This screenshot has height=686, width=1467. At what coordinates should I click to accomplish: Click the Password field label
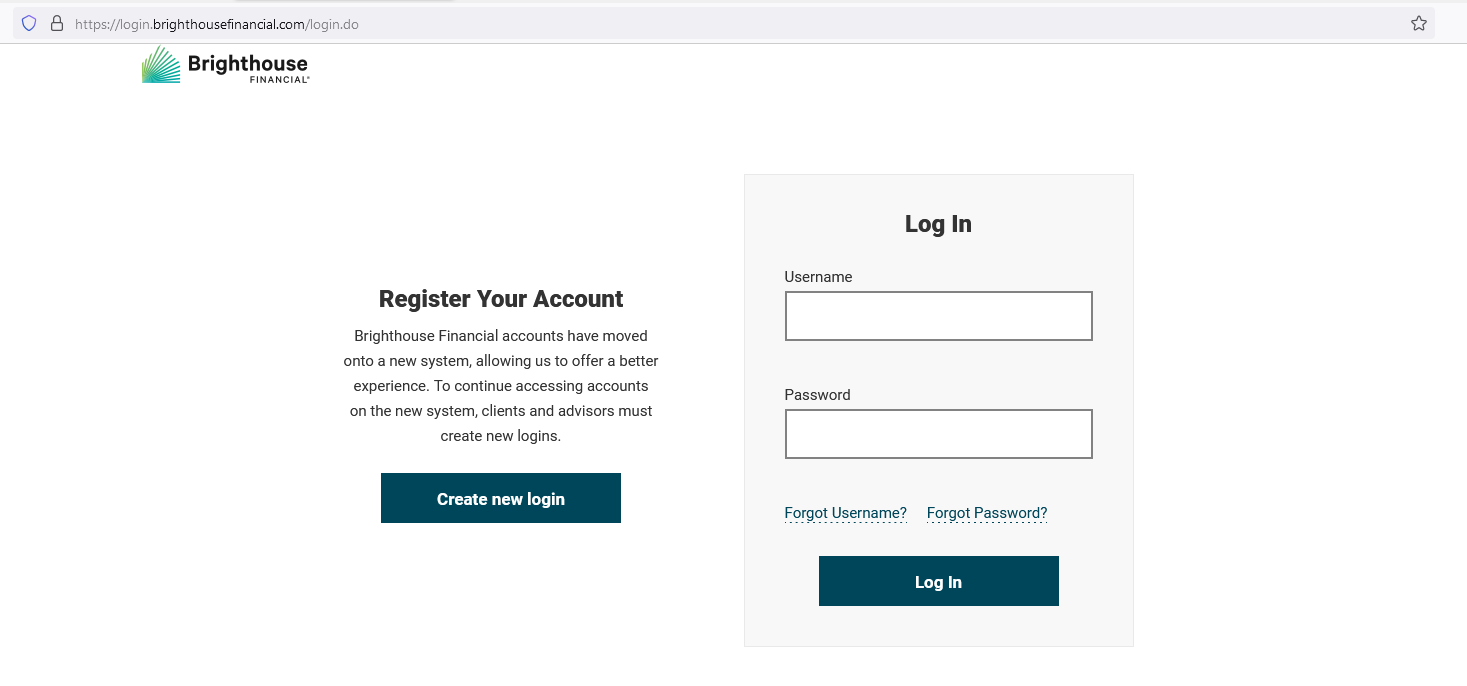tap(816, 394)
